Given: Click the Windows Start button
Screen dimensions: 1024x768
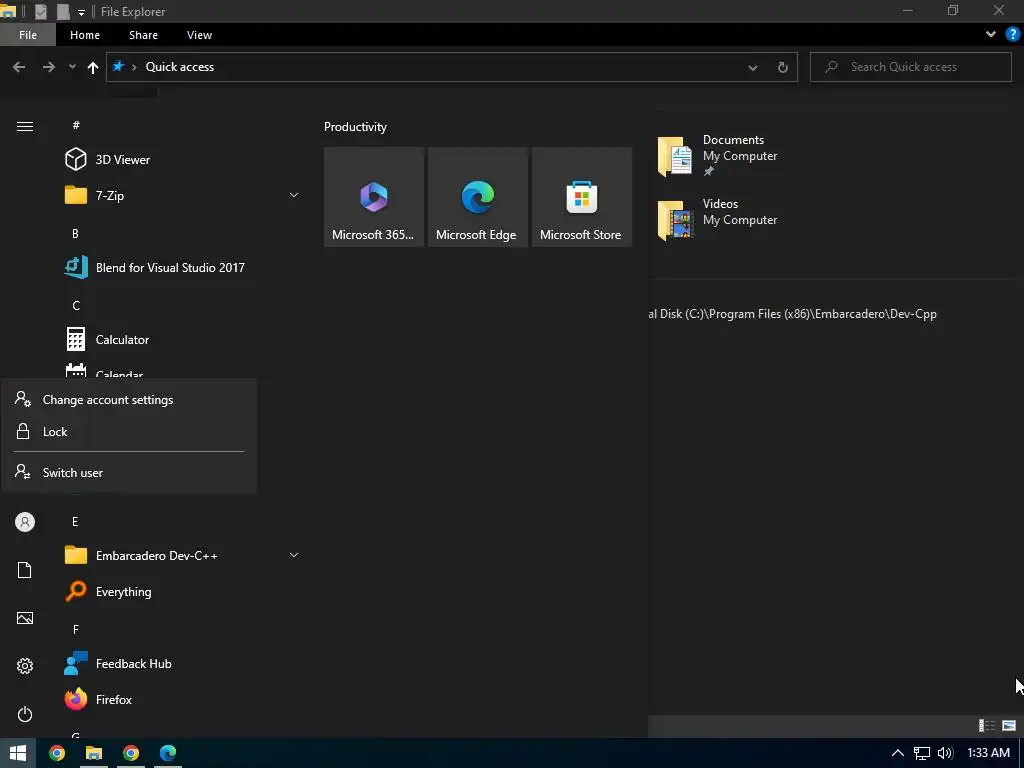Looking at the screenshot, I should pyautogui.click(x=18, y=753).
